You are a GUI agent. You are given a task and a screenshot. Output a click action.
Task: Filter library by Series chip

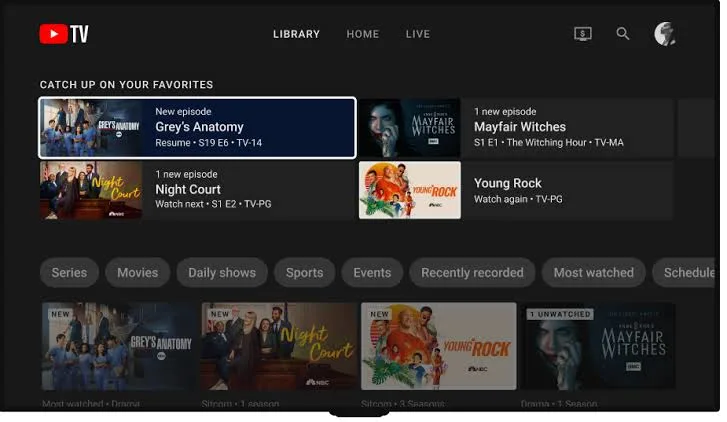point(69,273)
